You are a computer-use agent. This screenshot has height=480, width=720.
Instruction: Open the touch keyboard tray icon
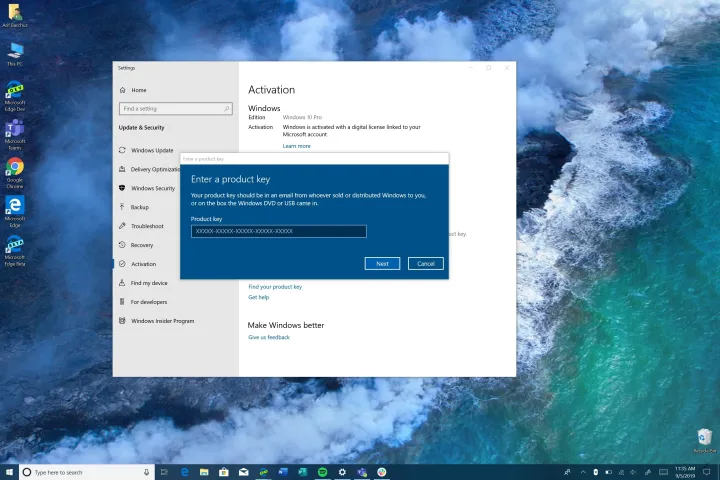click(x=664, y=472)
